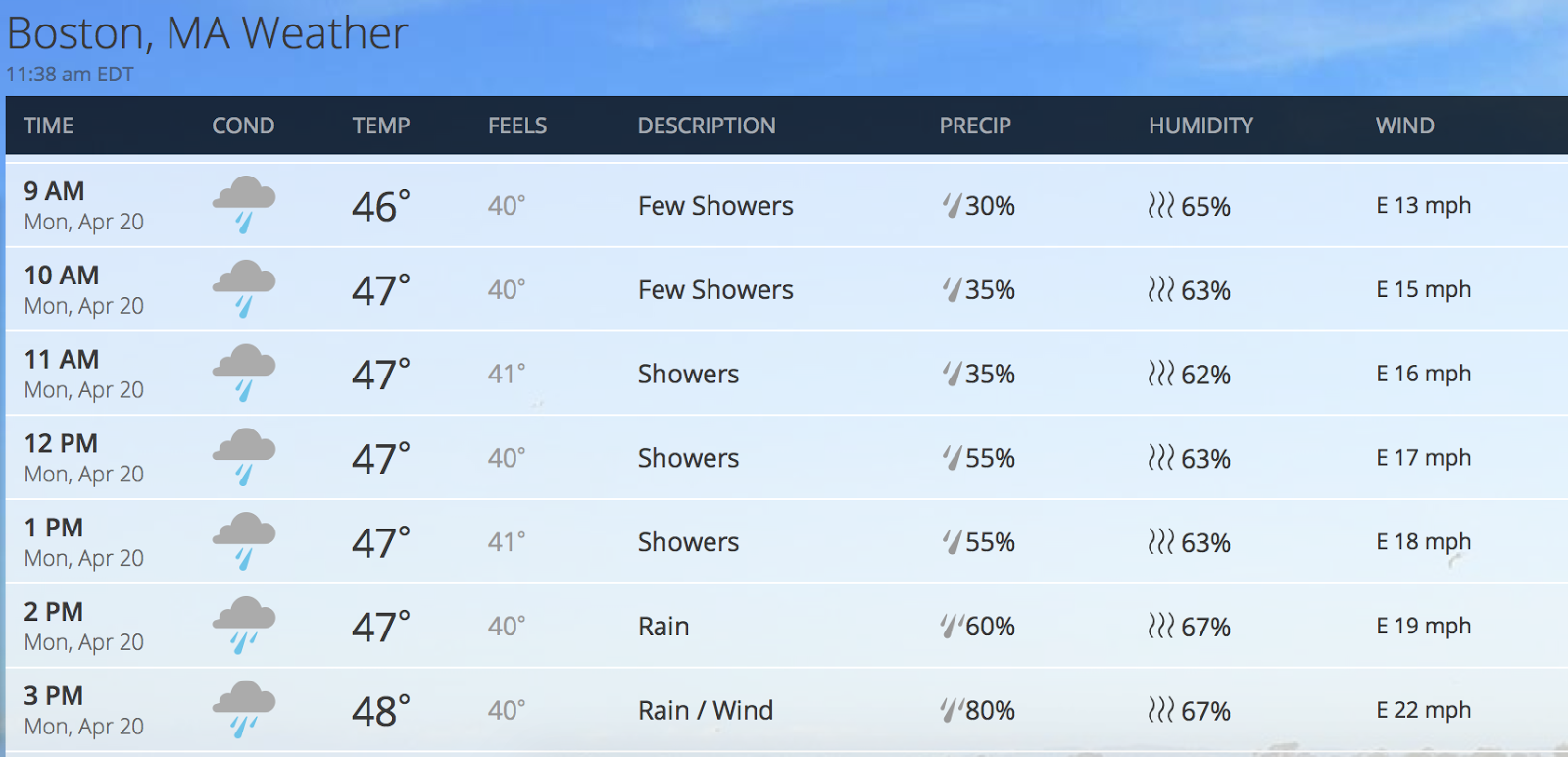The height and width of the screenshot is (757, 1568).
Task: Select the HUMIDITY column header
Action: pos(1200,126)
